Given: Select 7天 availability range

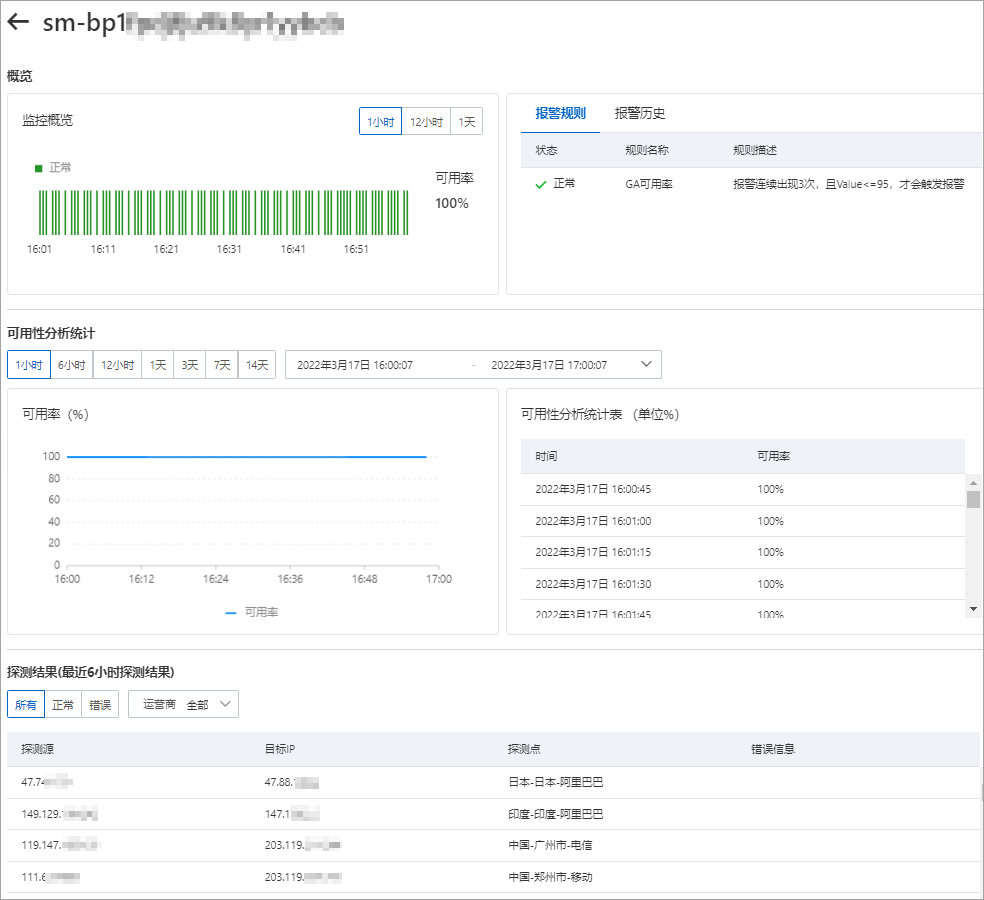Looking at the screenshot, I should (221, 365).
